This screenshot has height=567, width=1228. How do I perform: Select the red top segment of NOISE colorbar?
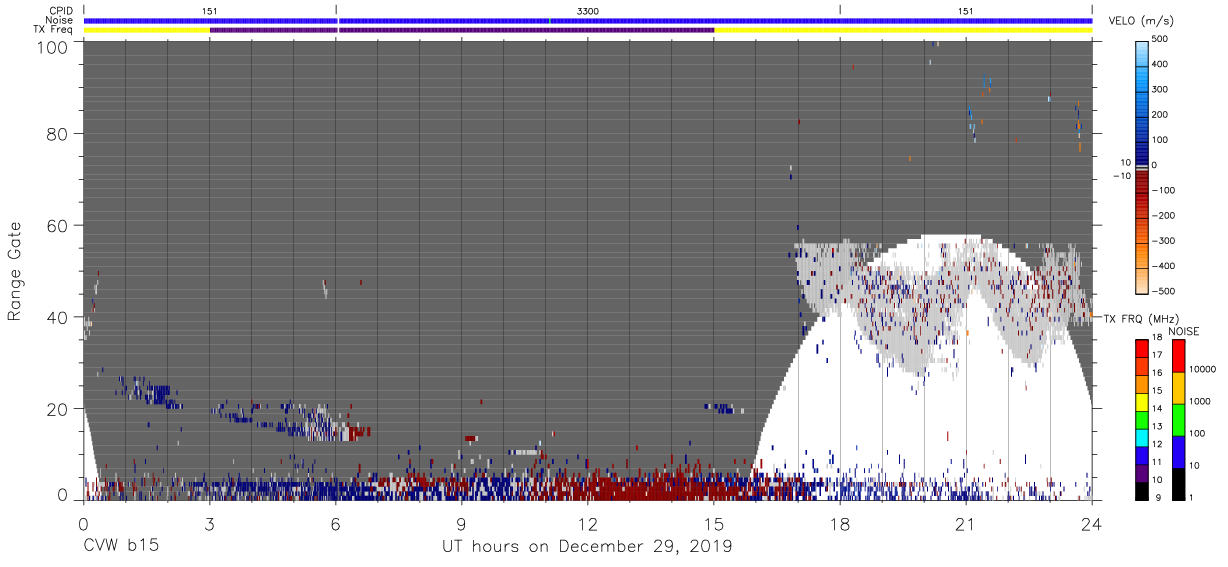[1178, 356]
